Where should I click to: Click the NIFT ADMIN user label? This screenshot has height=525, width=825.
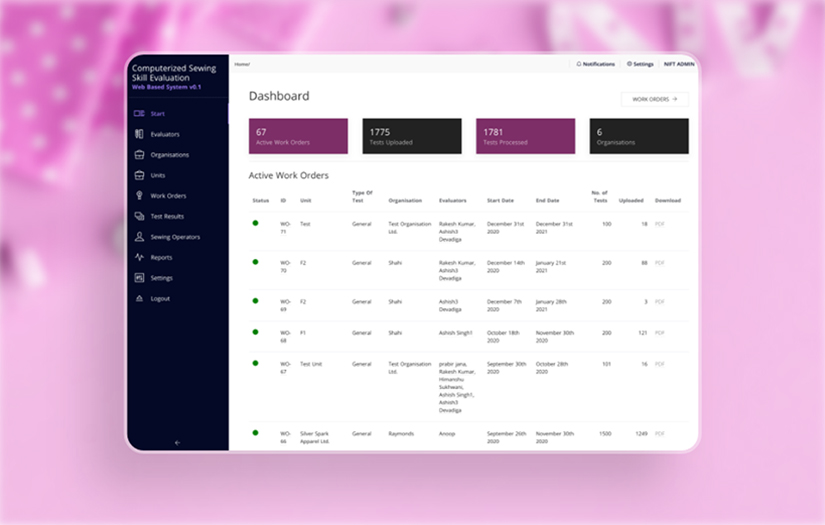(679, 64)
